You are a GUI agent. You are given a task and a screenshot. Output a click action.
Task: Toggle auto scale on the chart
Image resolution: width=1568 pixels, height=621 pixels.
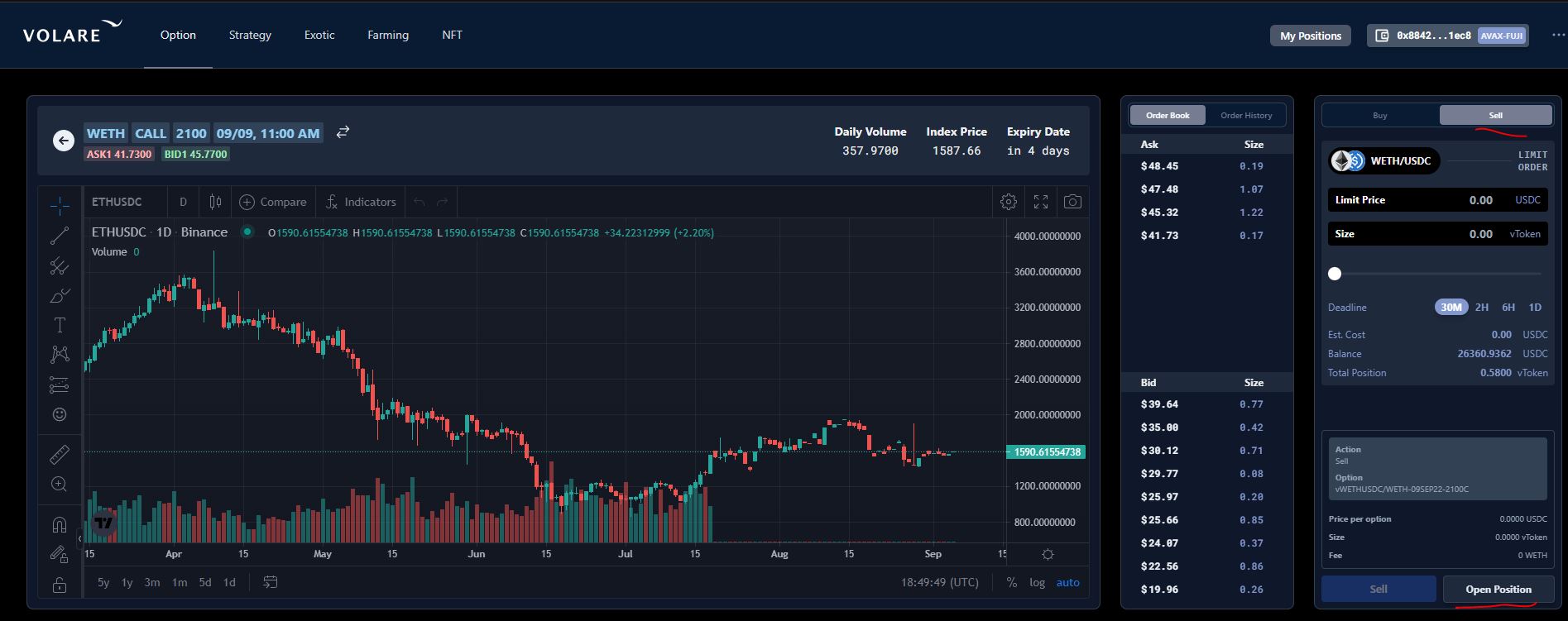point(1067,582)
